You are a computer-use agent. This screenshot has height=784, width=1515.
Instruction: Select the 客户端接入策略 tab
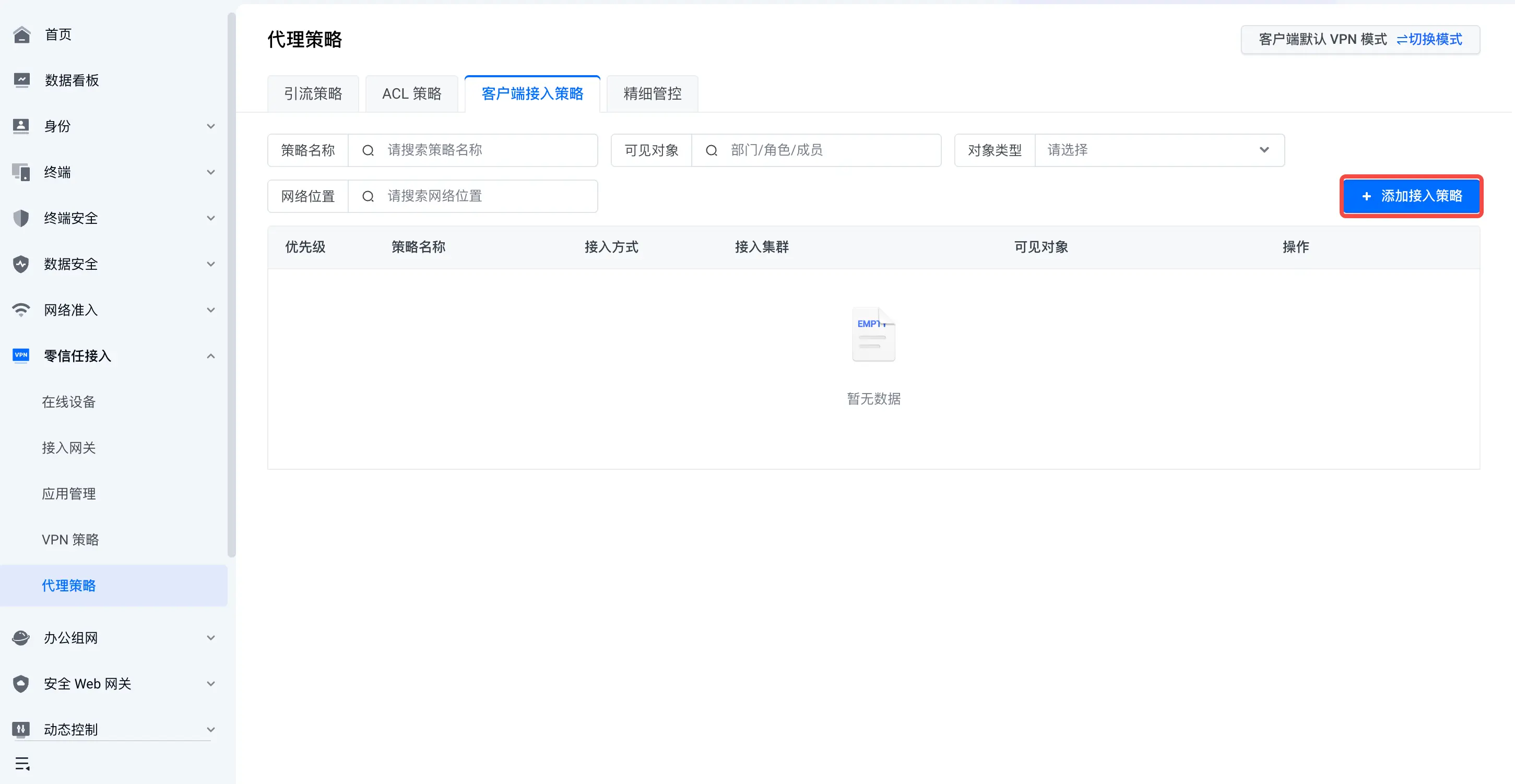(532, 93)
